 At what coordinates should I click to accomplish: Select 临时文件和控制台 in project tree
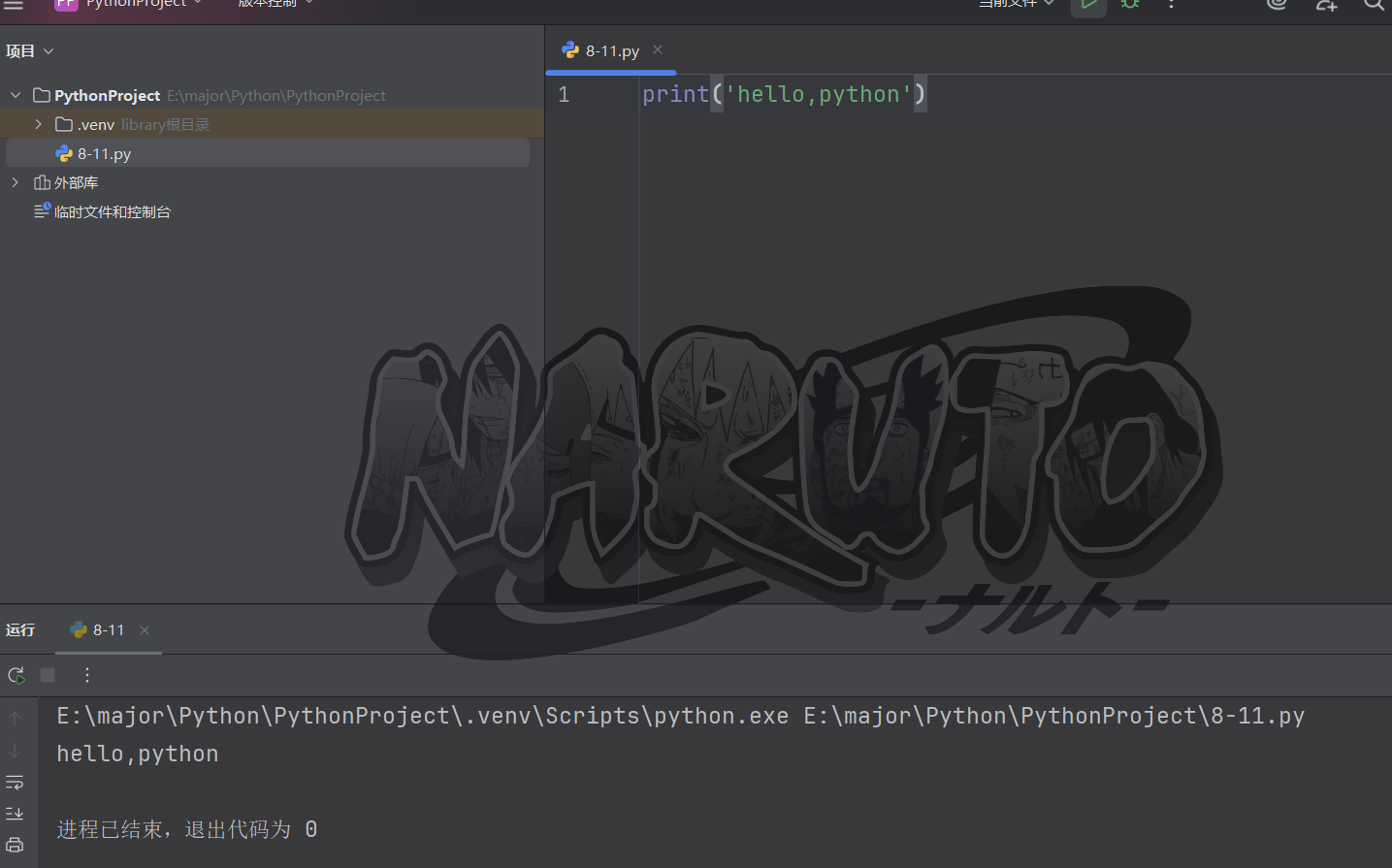[113, 211]
